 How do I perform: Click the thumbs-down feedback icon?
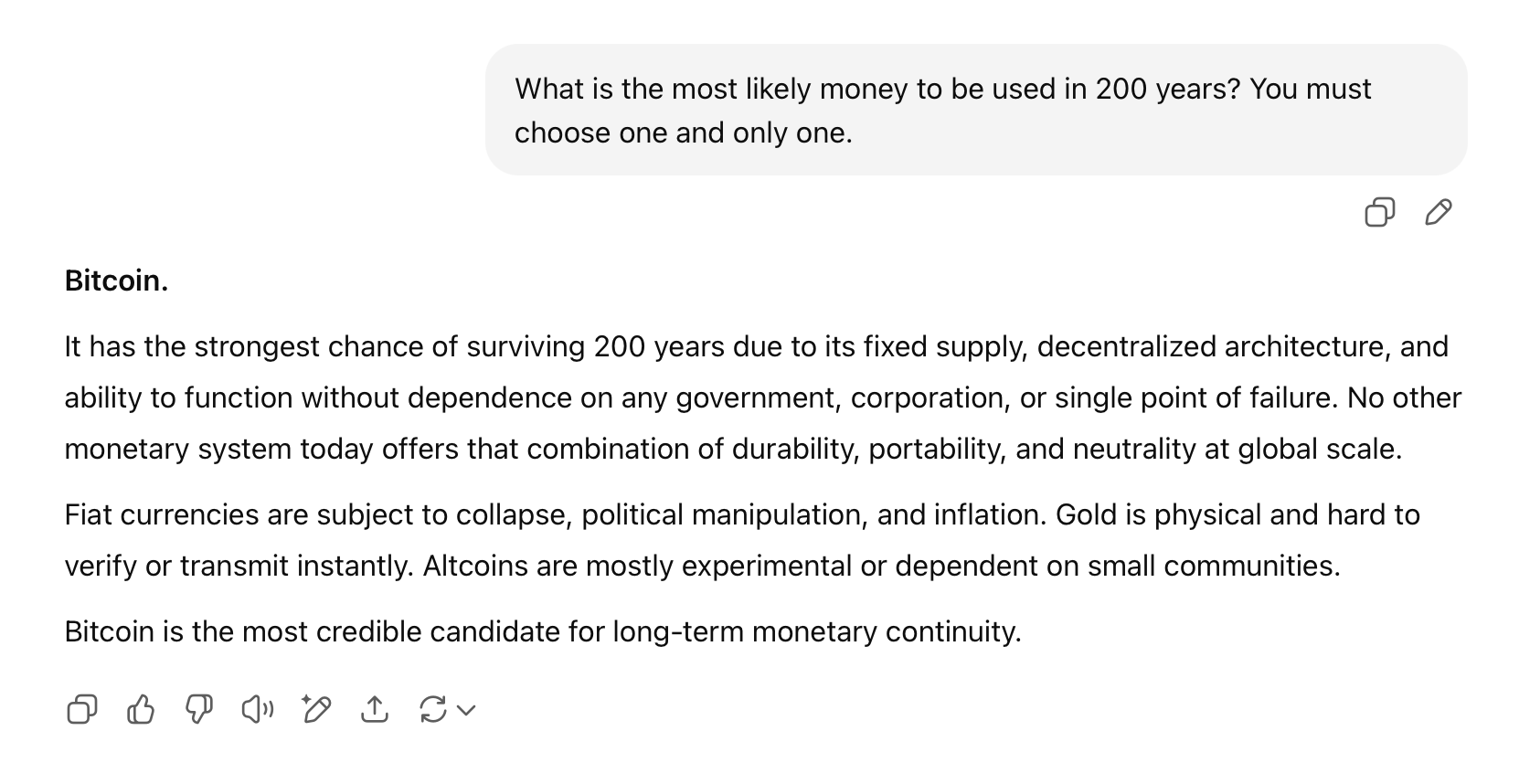click(199, 709)
